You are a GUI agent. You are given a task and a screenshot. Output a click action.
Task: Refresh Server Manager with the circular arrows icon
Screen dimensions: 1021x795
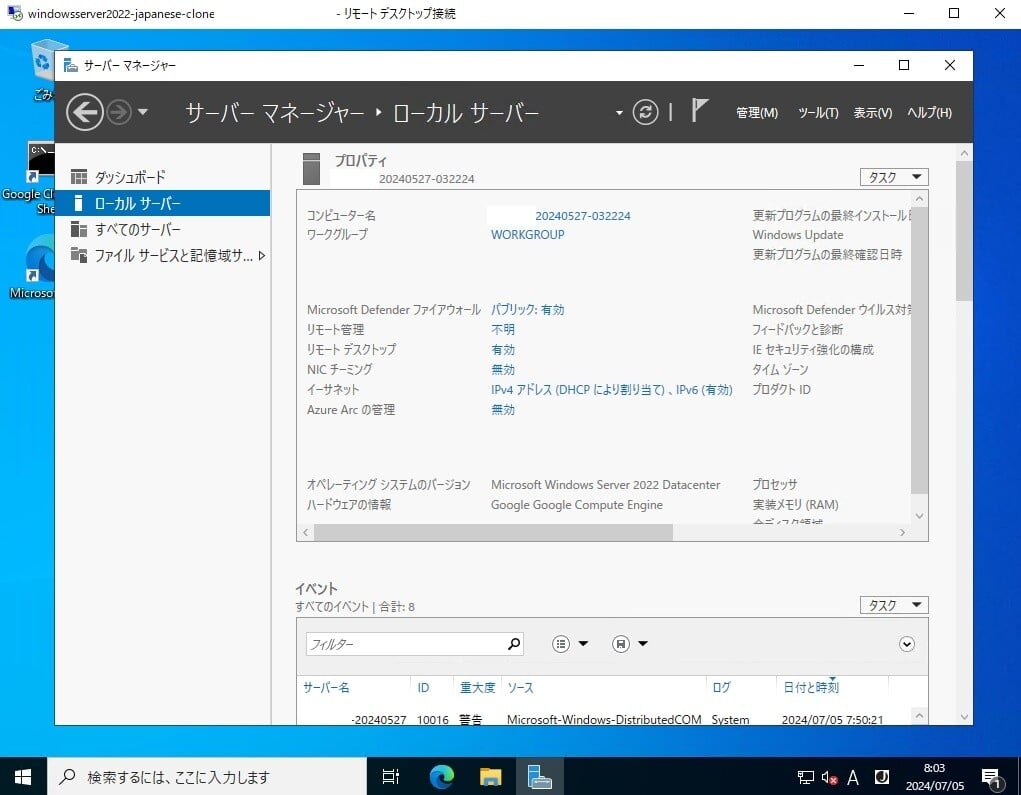pos(645,112)
